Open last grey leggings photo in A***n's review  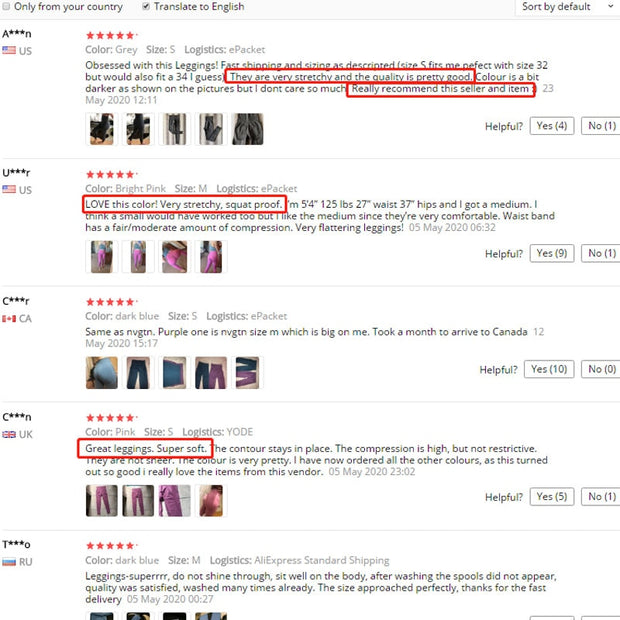(248, 129)
